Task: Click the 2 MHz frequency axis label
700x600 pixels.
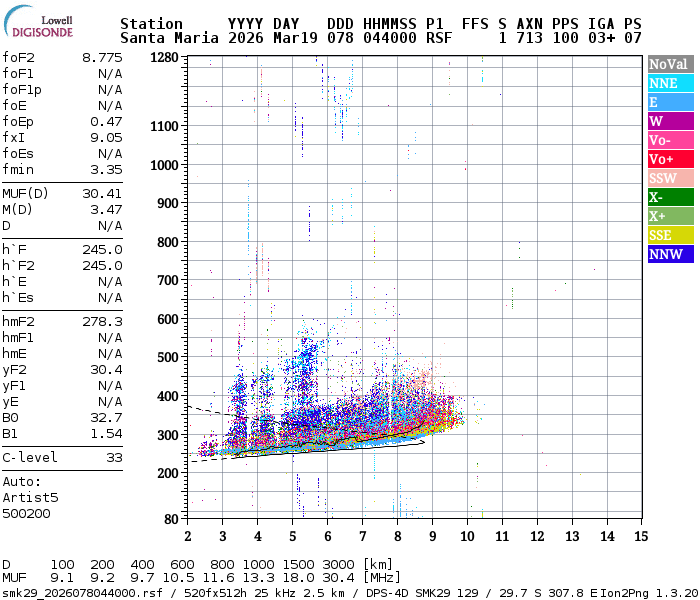Action: coord(188,536)
